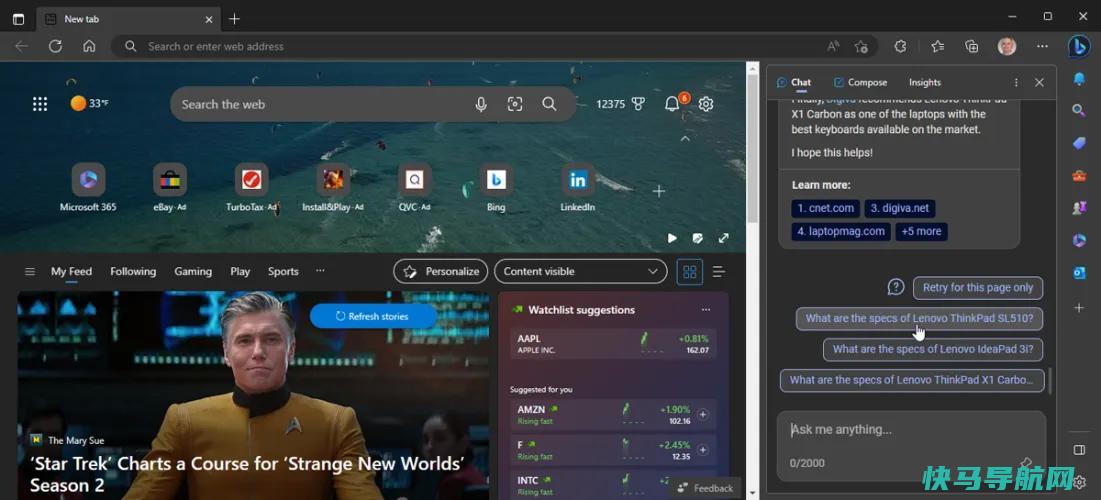Play the background video
The height and width of the screenshot is (500, 1101).
672,238
